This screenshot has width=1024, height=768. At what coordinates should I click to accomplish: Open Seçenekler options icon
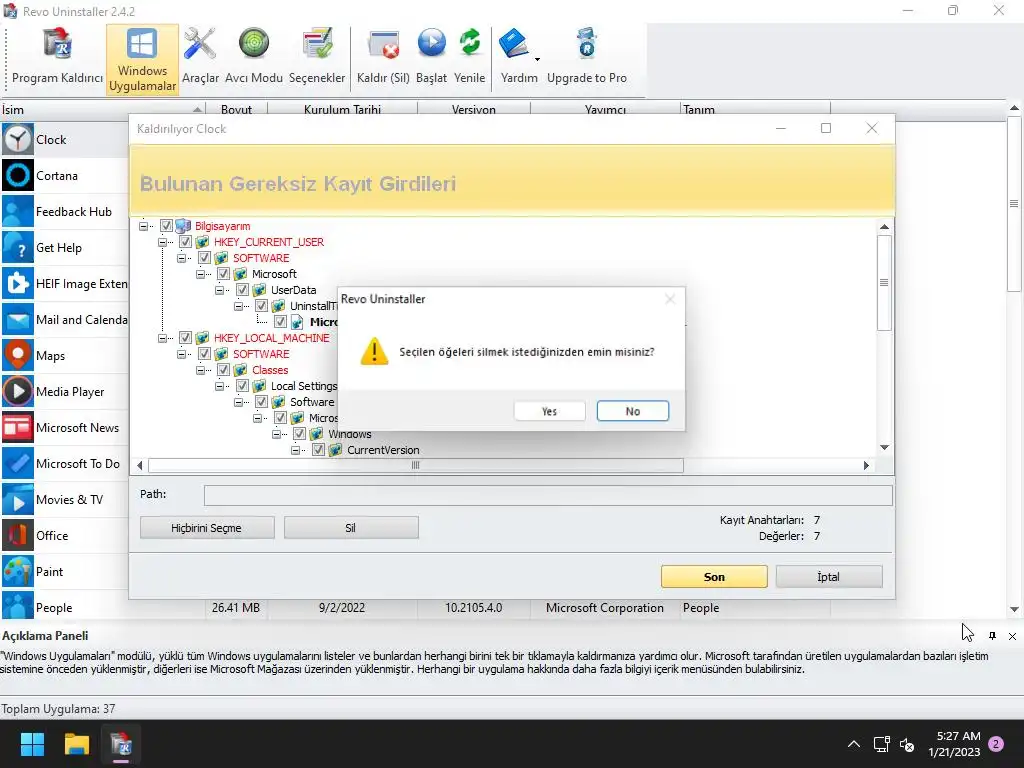(317, 44)
